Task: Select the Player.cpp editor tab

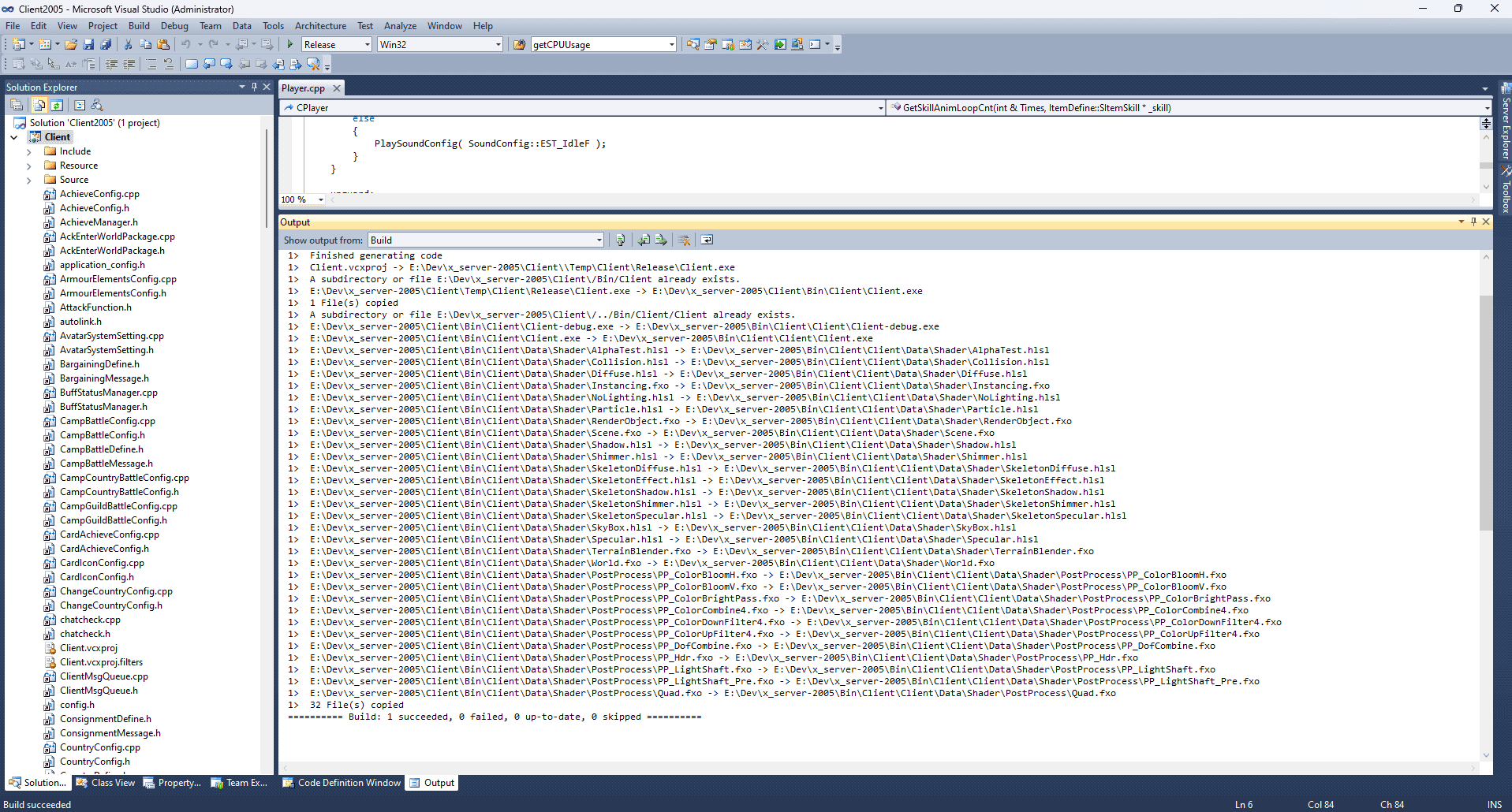Action: pos(303,88)
